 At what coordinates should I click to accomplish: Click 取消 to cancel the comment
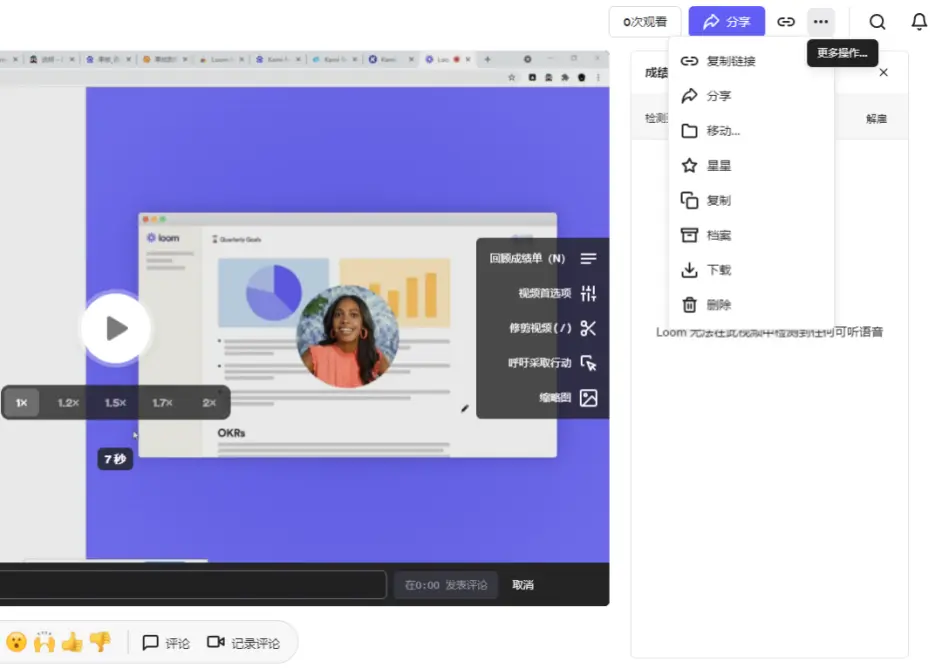click(523, 585)
